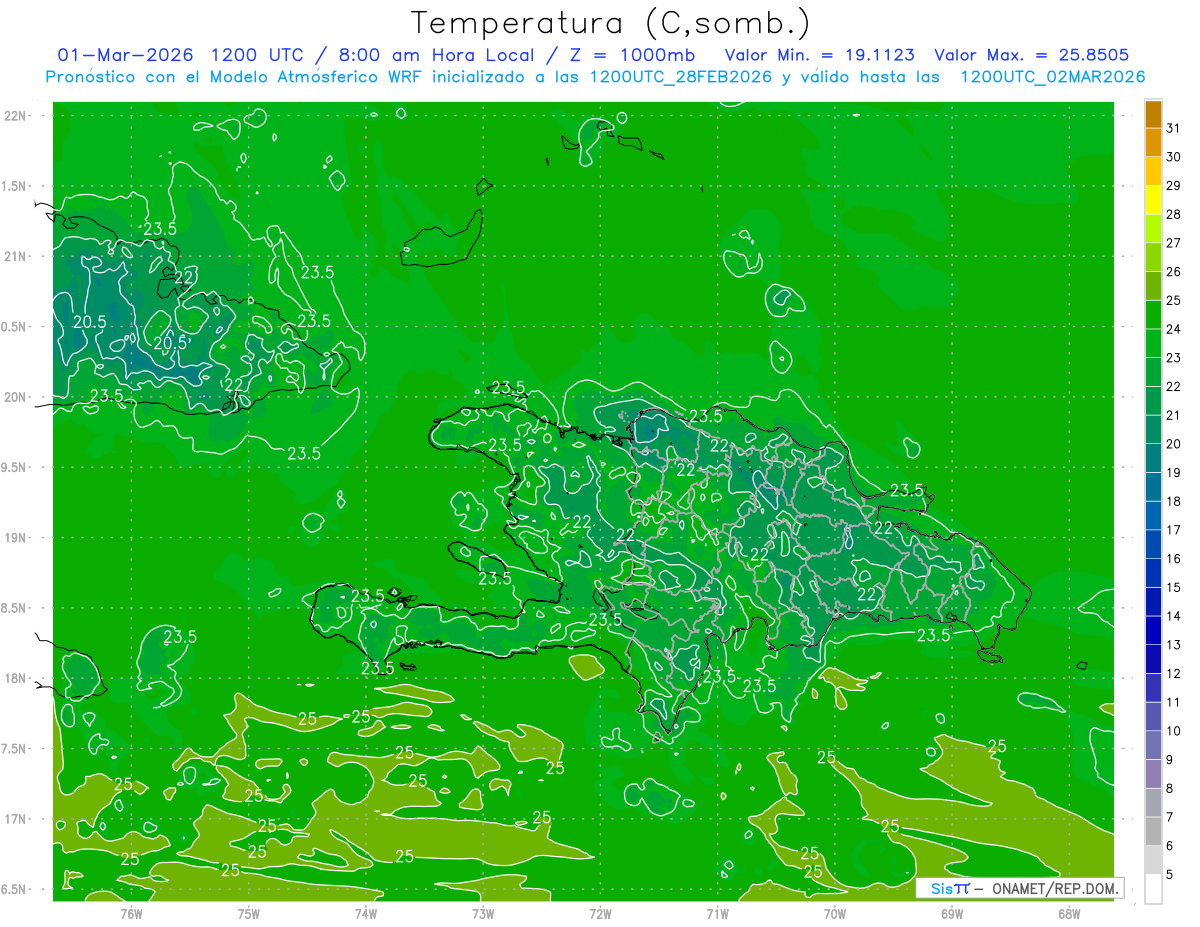Click the colorbar label "26"
This screenshot has height=927, width=1200.
coord(1174,272)
